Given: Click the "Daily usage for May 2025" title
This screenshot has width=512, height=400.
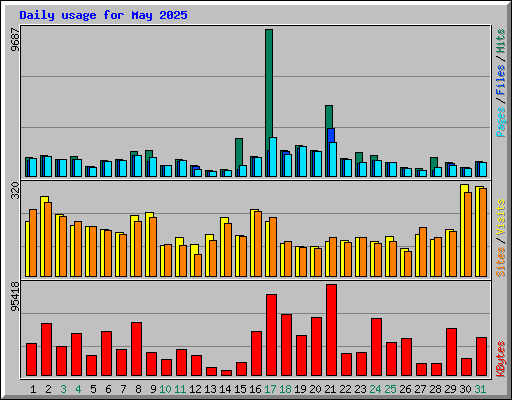Looking at the screenshot, I should [x=103, y=15].
